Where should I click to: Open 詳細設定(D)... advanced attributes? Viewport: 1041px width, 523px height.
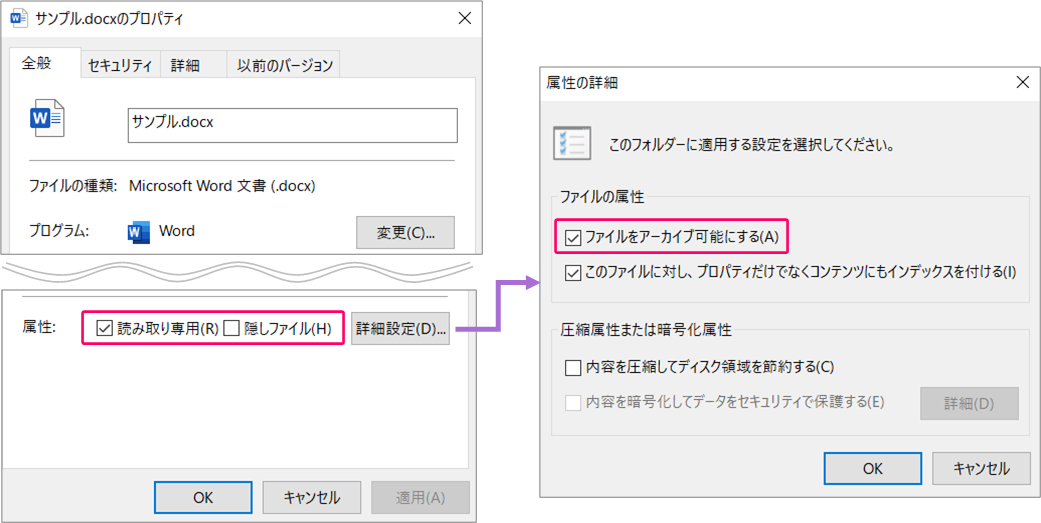pos(400,329)
